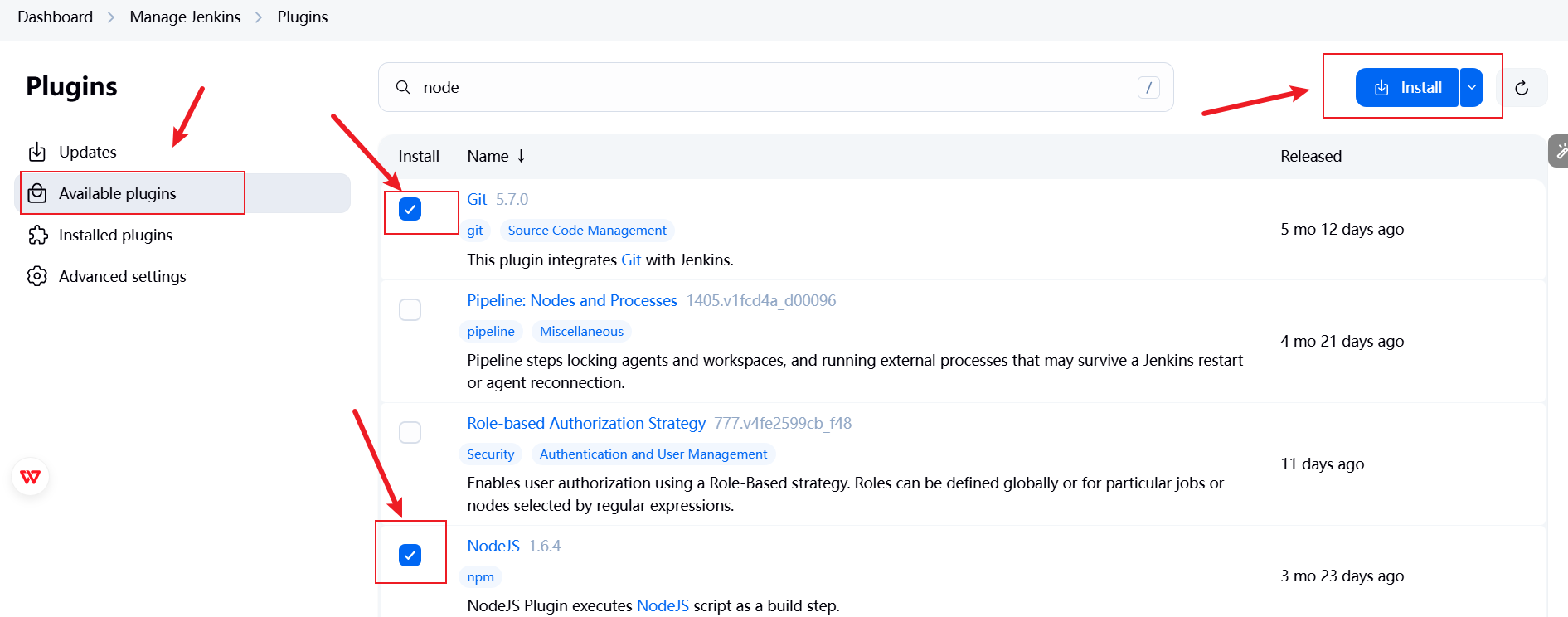Image resolution: width=1568 pixels, height=617 pixels.
Task: Click the Install column header
Action: click(x=419, y=156)
